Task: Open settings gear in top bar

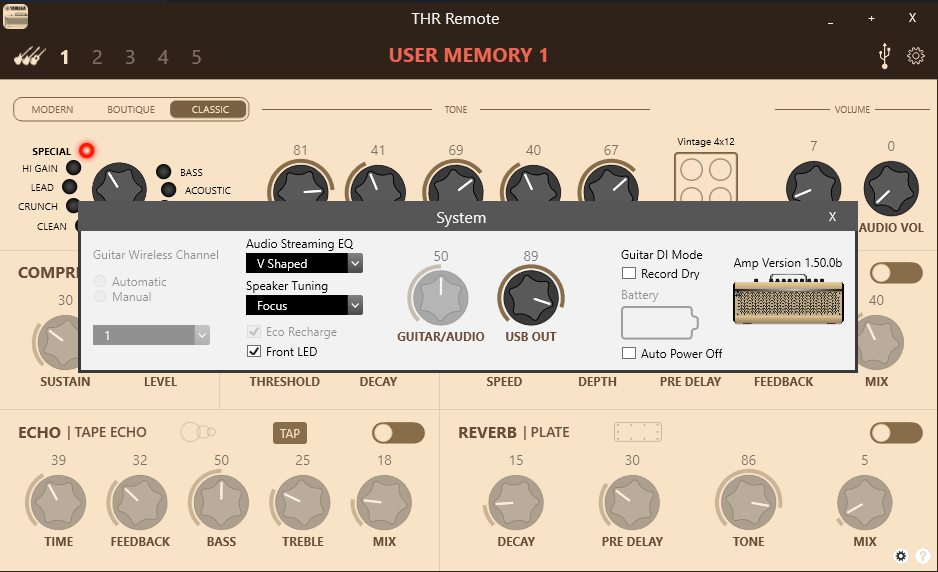Action: pyautogui.click(x=915, y=56)
